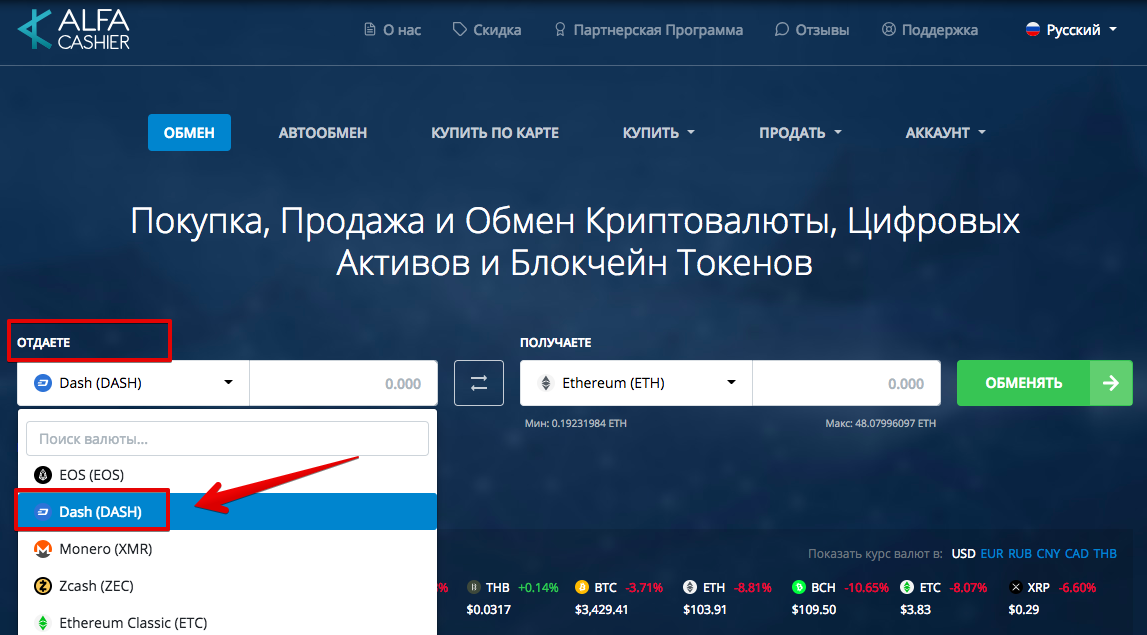The height and width of the screenshot is (635, 1147).
Task: Click the Russian flag icon
Action: 1033,30
